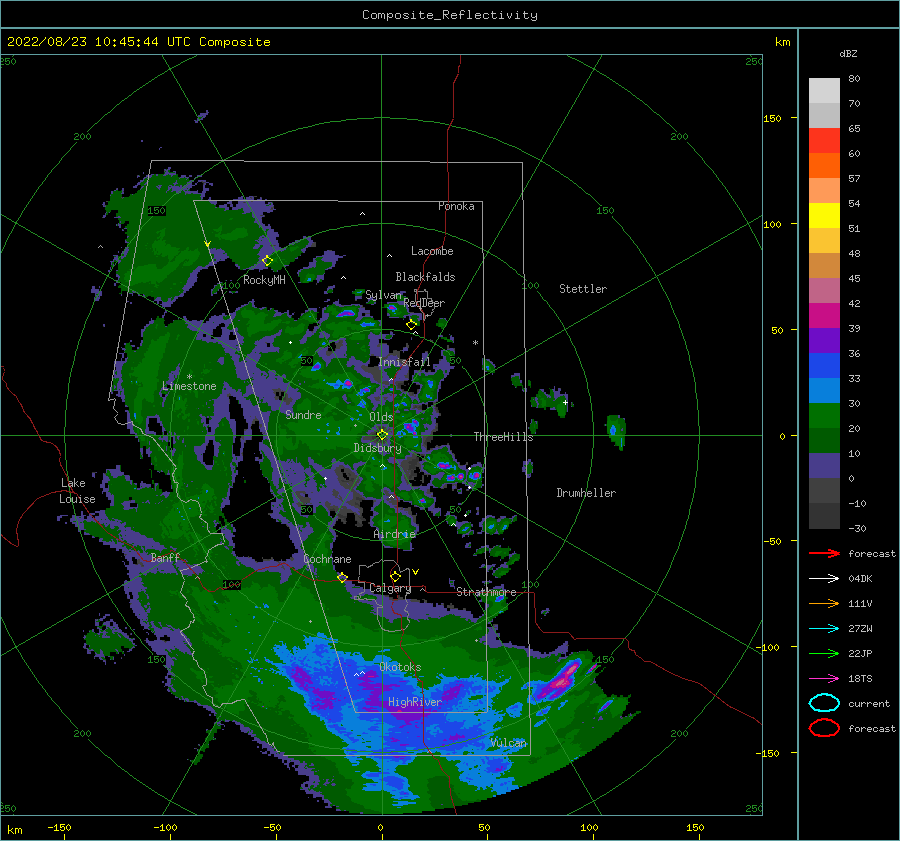
Task: Pick the mauve pink 42-45 dBZ swatch
Action: pyautogui.click(x=824, y=290)
